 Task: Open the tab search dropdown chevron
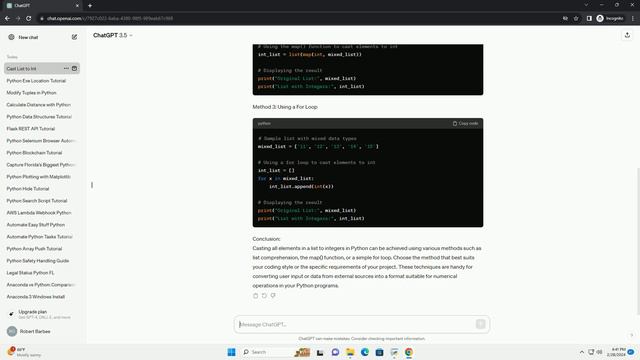pos(586,5)
